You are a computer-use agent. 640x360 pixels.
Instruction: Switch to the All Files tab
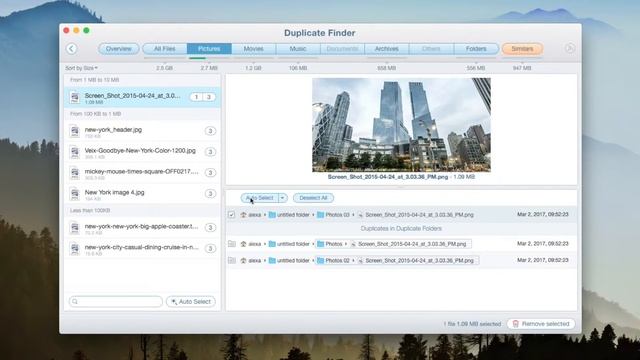tap(164, 49)
